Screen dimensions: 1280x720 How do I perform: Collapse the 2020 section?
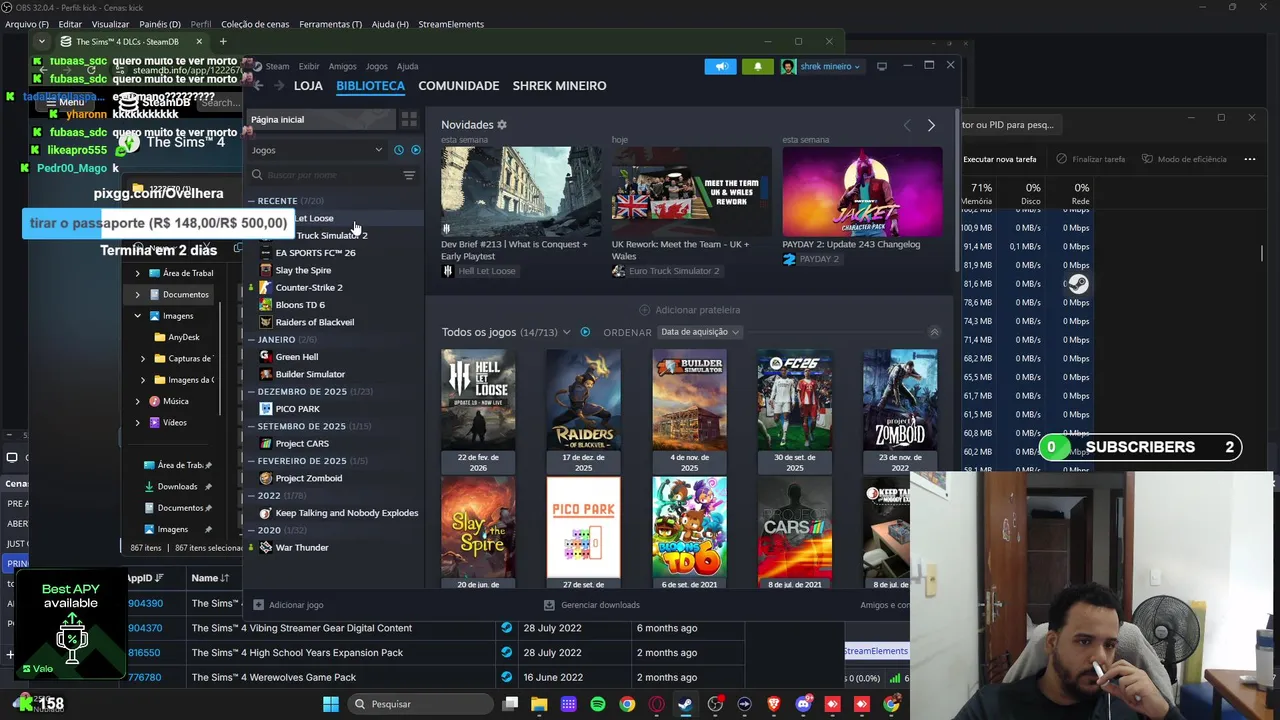[x=252, y=530]
